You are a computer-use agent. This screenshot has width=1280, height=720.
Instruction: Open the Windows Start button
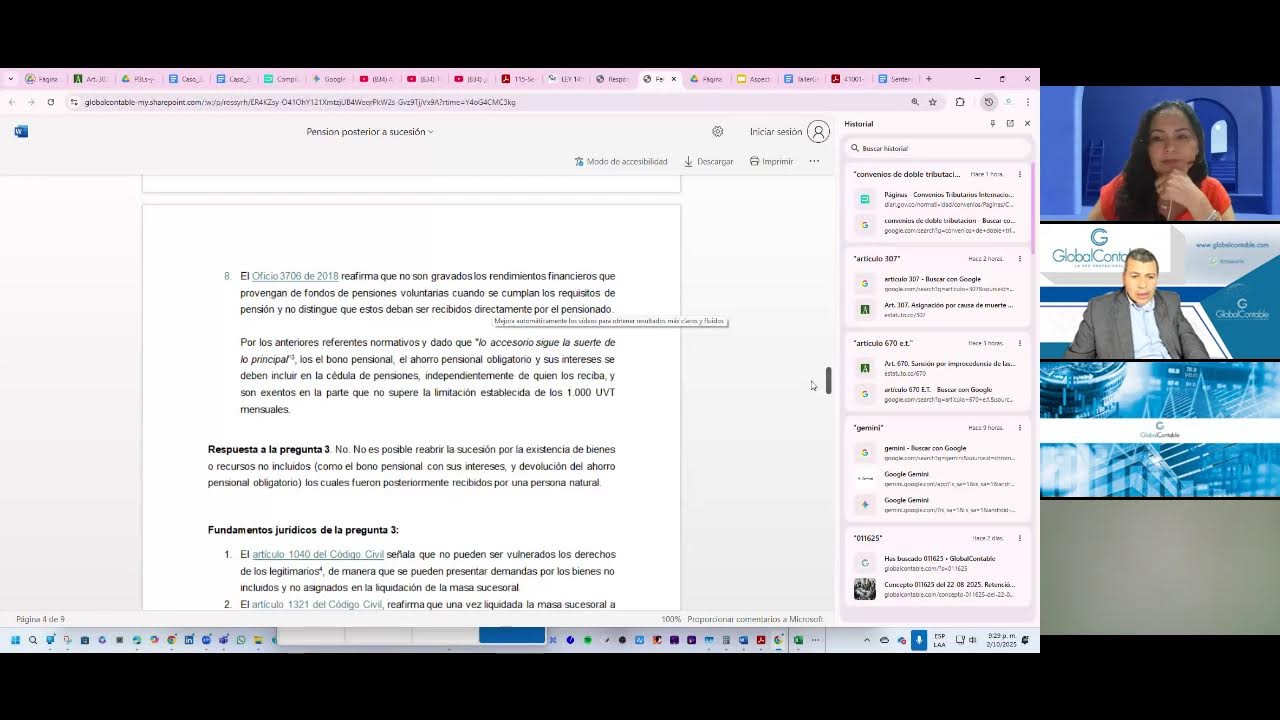[x=15, y=640]
